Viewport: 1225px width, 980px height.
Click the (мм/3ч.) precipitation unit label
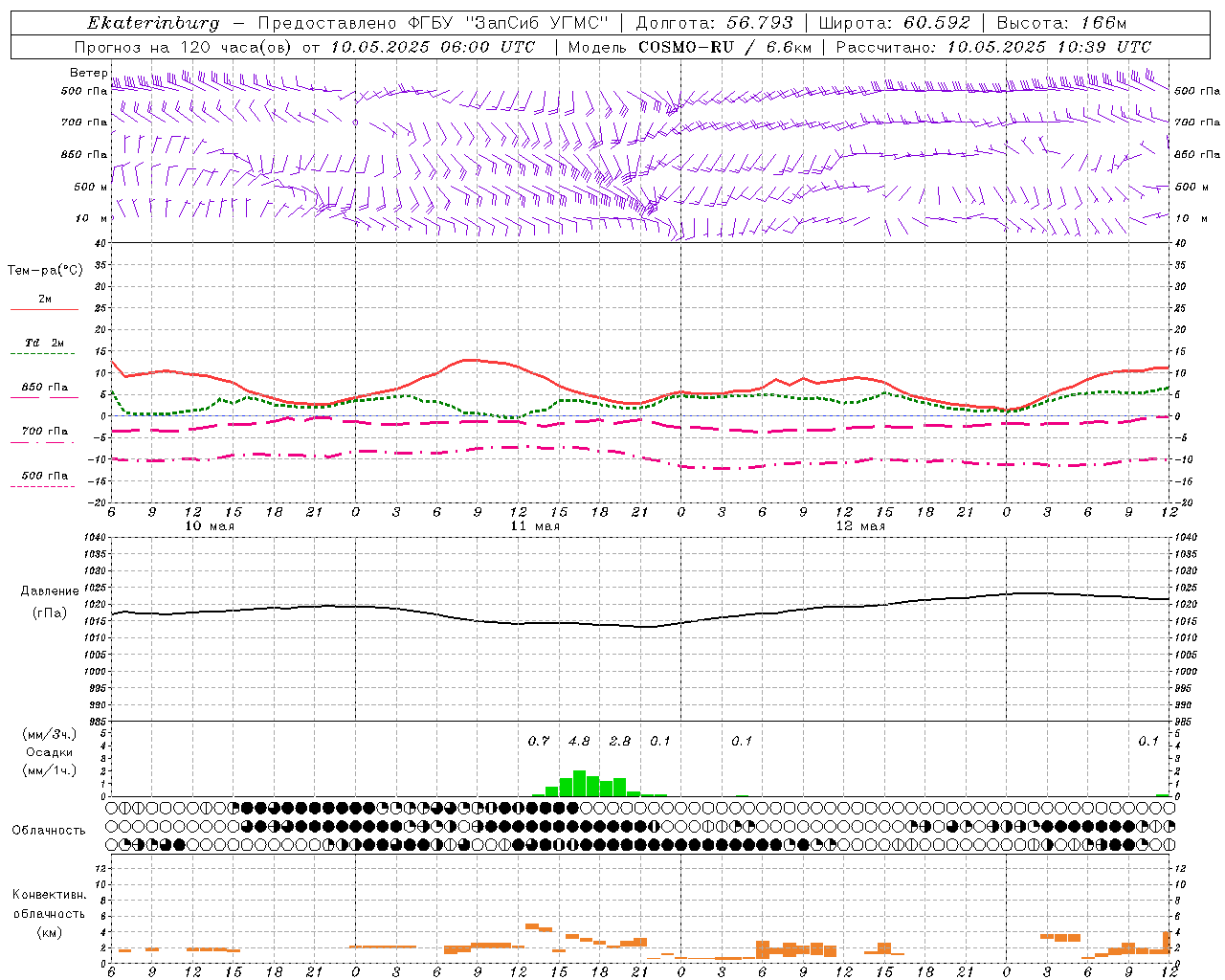point(49,734)
